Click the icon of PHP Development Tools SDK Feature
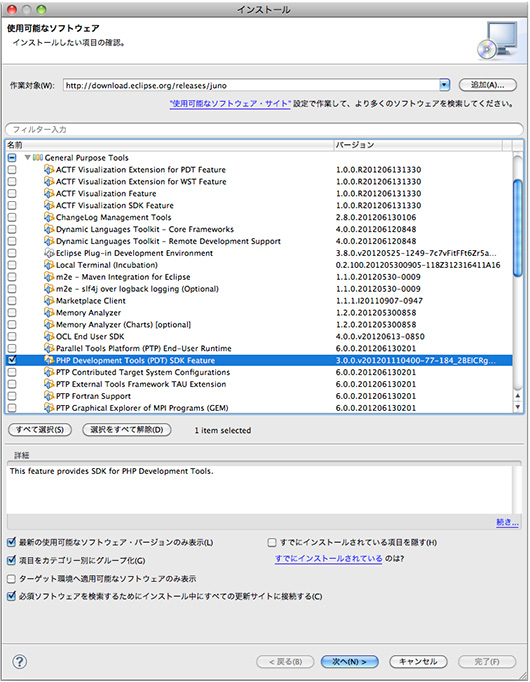Image resolution: width=530 pixels, height=682 pixels. coord(49,360)
